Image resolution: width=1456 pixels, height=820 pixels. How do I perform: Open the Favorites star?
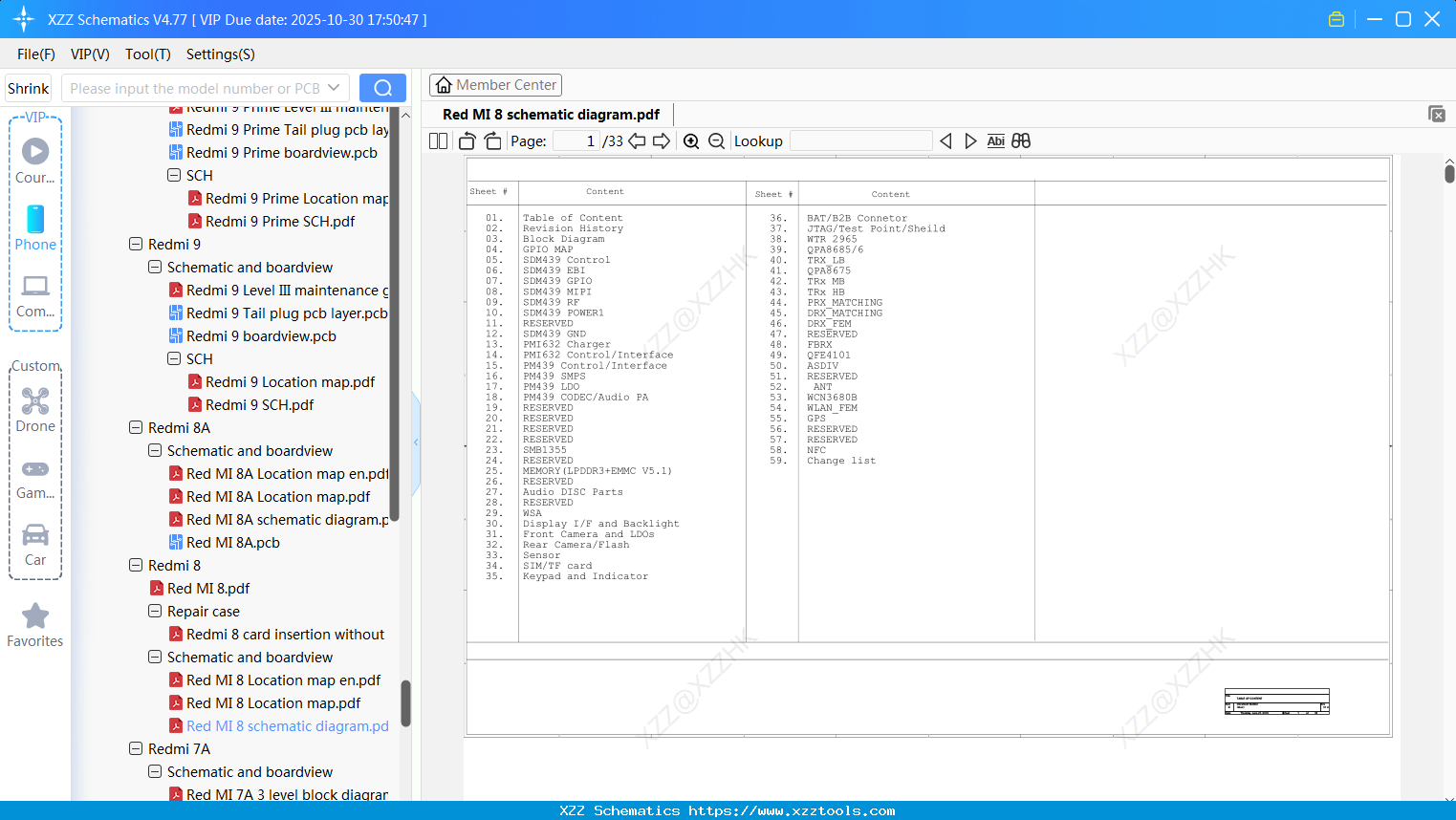tap(35, 625)
